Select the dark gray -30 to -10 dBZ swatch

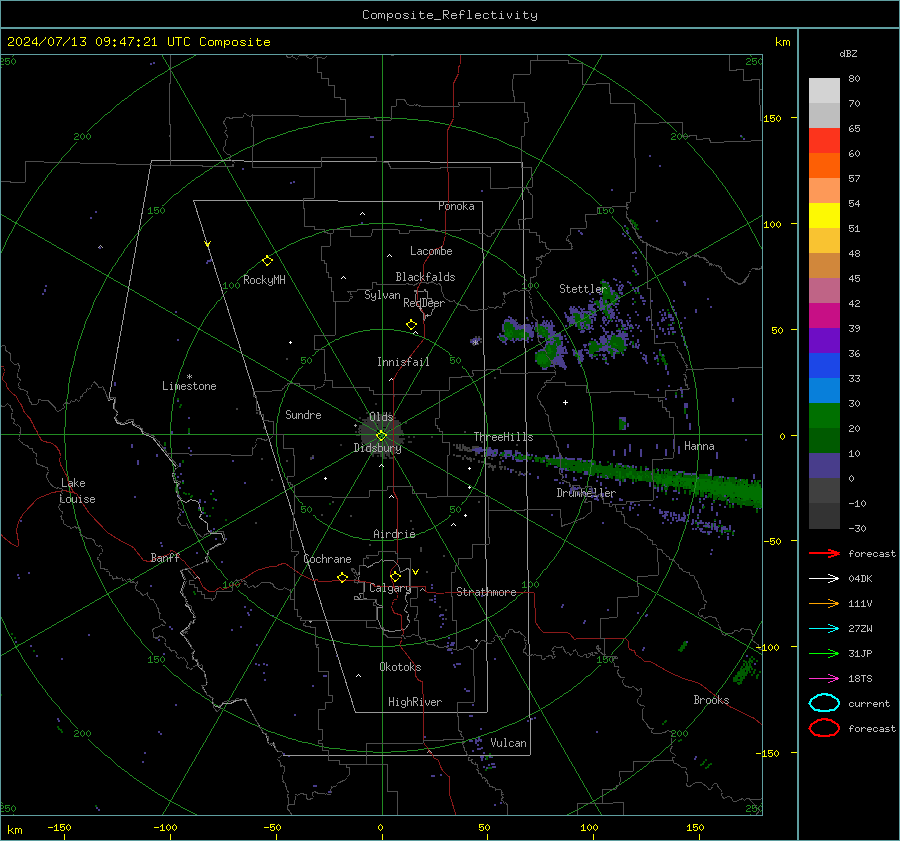[824, 516]
